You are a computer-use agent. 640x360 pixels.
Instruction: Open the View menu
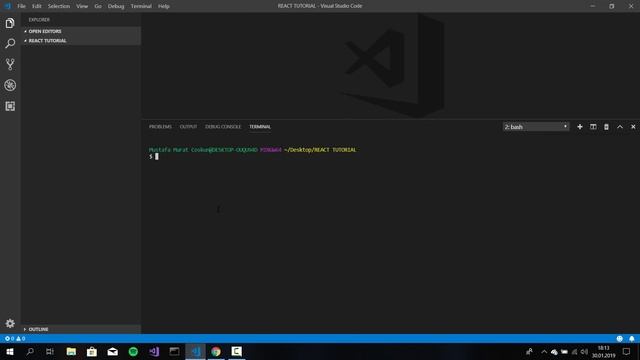pyautogui.click(x=82, y=6)
